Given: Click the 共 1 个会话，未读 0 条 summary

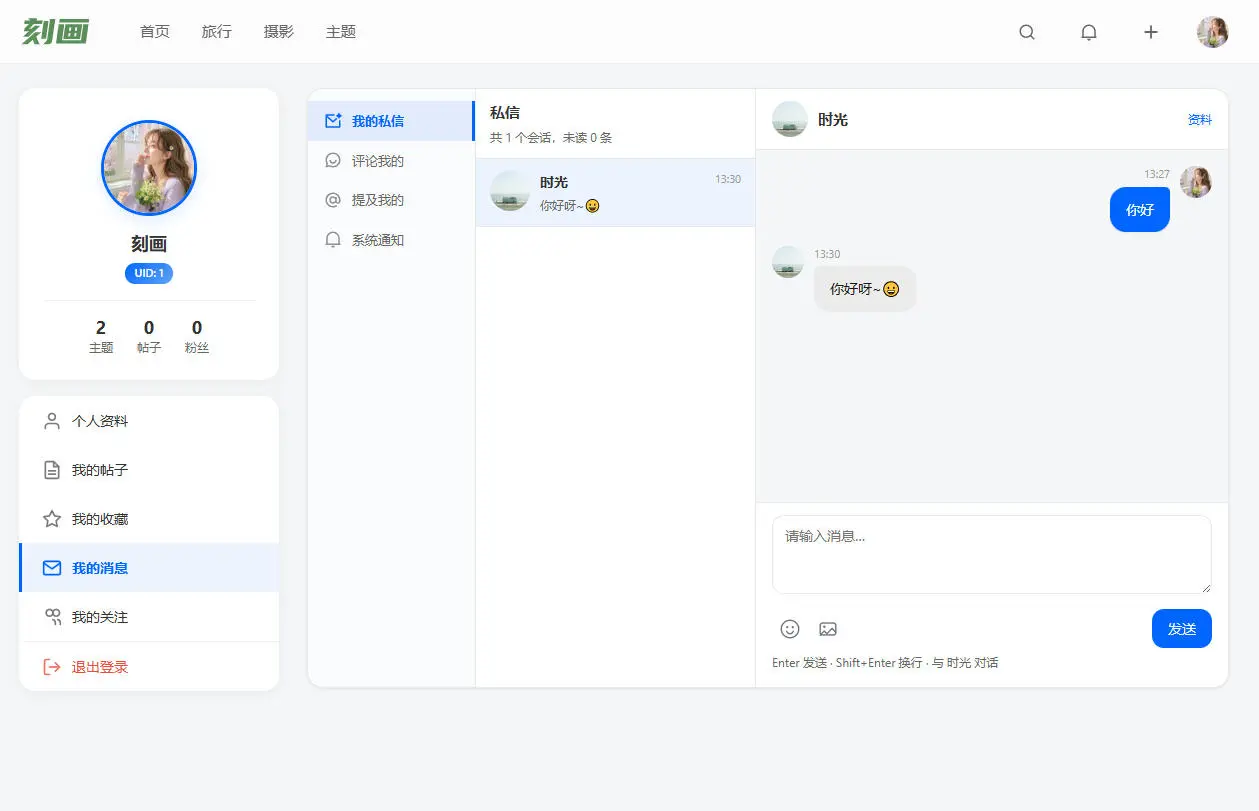Looking at the screenshot, I should [551, 138].
